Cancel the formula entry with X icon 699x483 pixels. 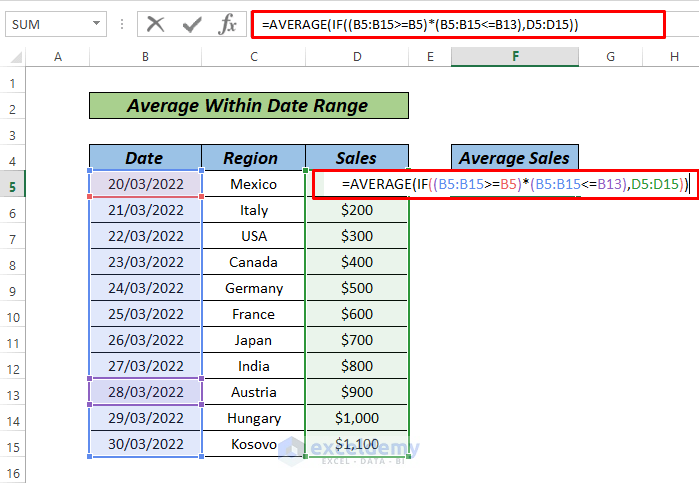click(x=156, y=24)
